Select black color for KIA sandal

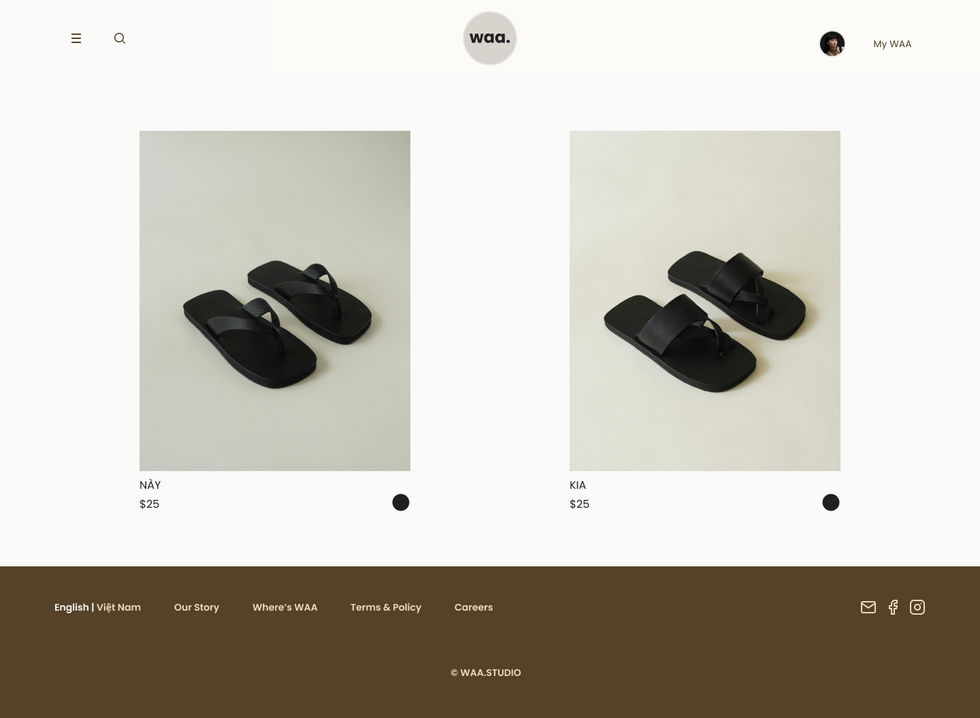point(831,502)
